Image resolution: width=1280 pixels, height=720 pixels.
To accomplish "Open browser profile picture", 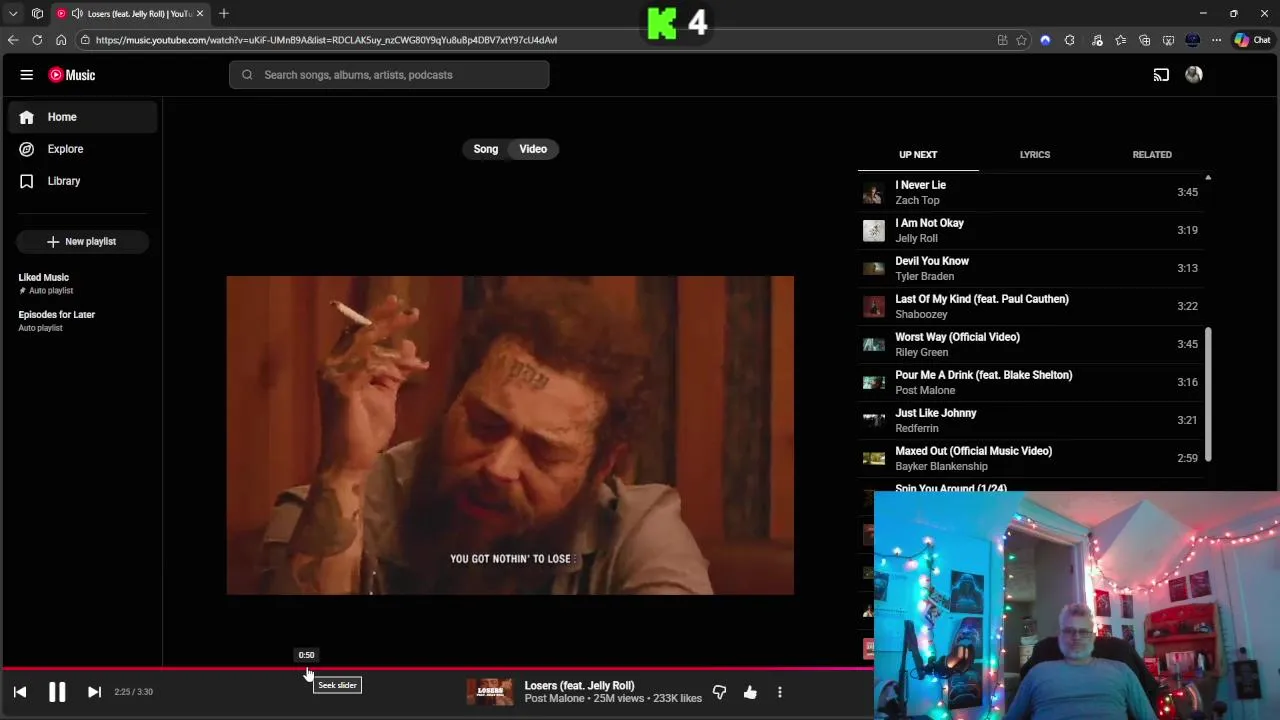I will 1192,40.
